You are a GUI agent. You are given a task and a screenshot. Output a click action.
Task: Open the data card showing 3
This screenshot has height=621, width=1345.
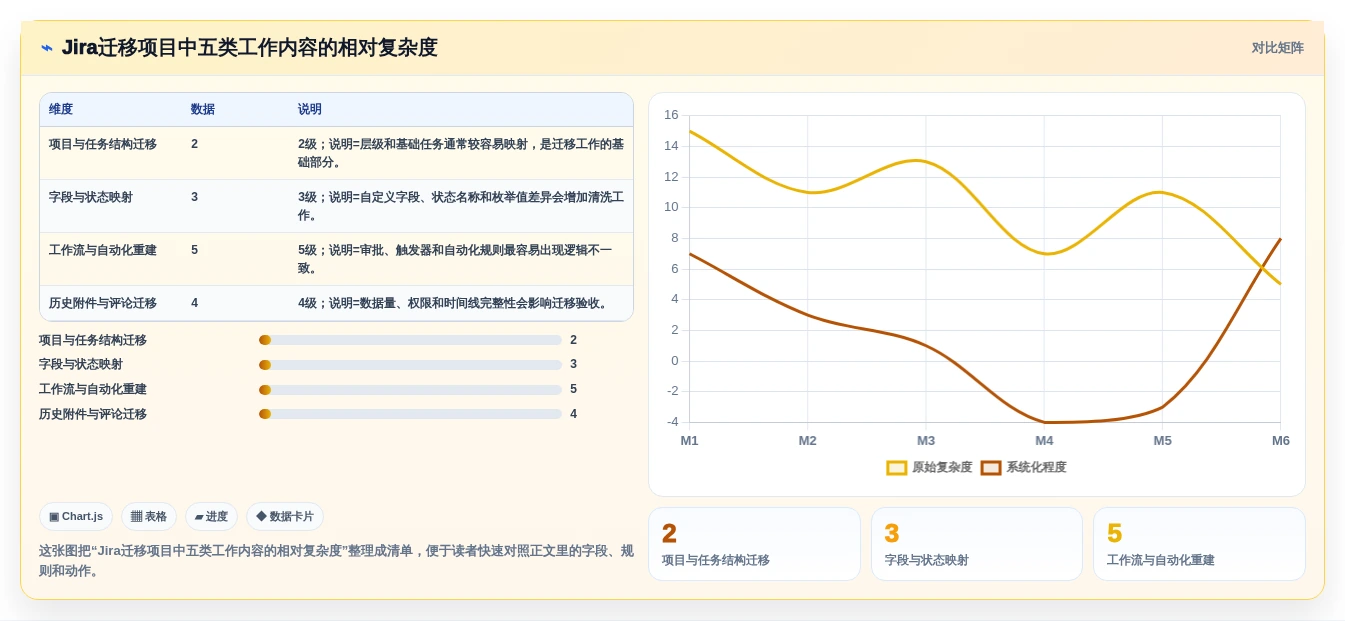(977, 544)
